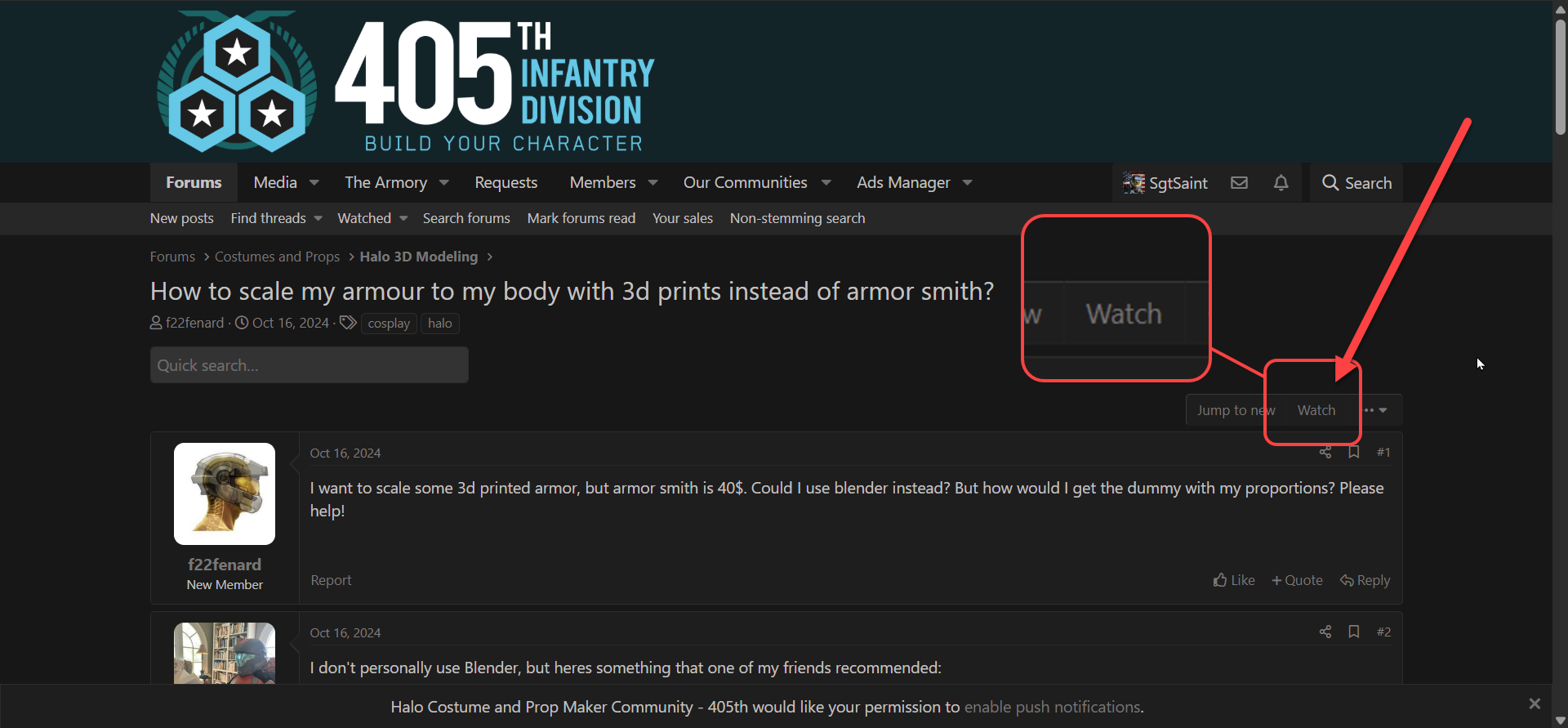
Task: Expand the Find threads submenu
Action: point(318,218)
